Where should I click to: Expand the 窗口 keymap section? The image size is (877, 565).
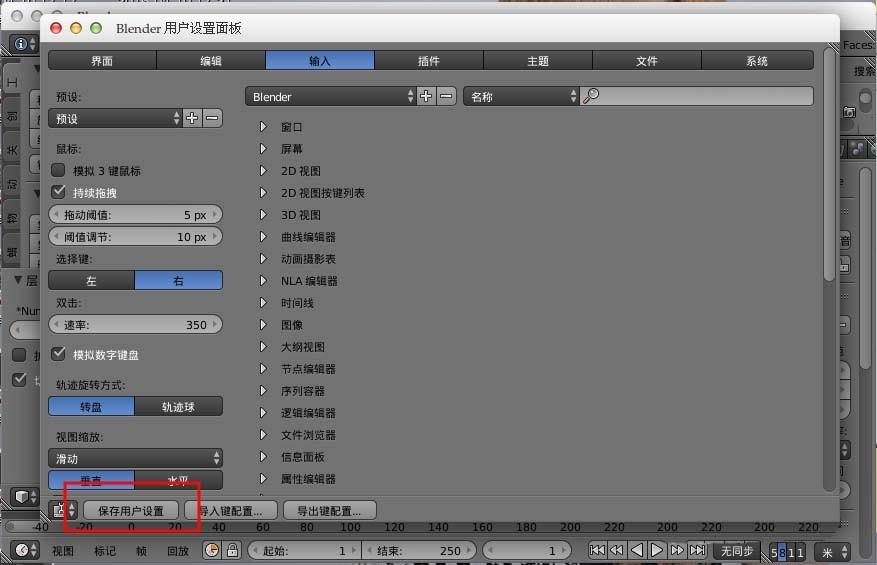click(x=263, y=127)
